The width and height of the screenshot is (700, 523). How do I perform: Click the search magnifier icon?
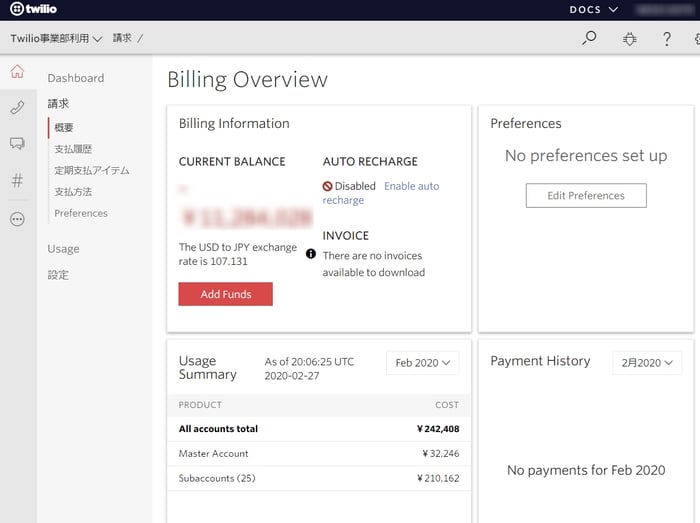coord(589,38)
